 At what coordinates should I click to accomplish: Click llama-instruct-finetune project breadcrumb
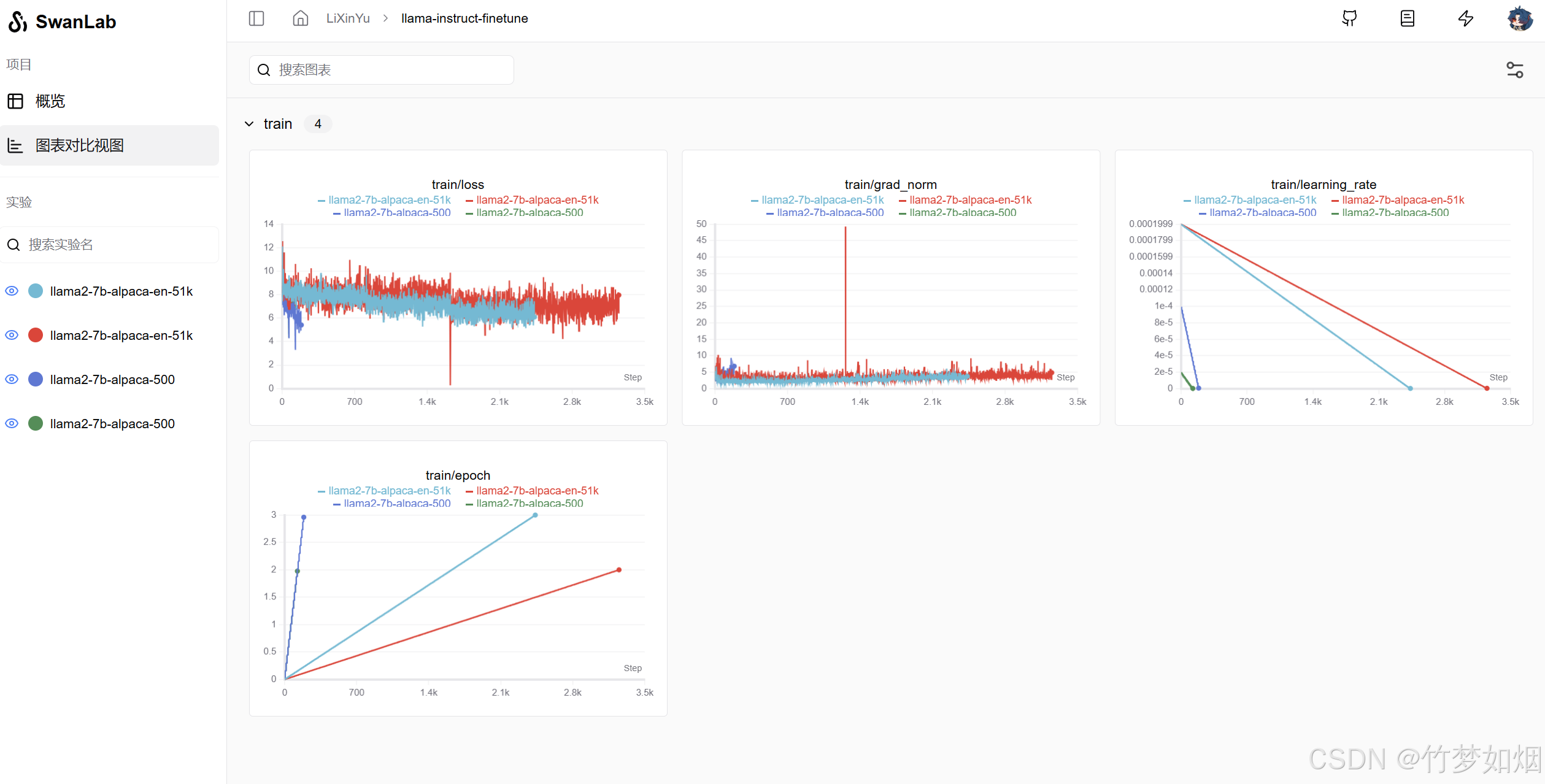click(x=464, y=18)
